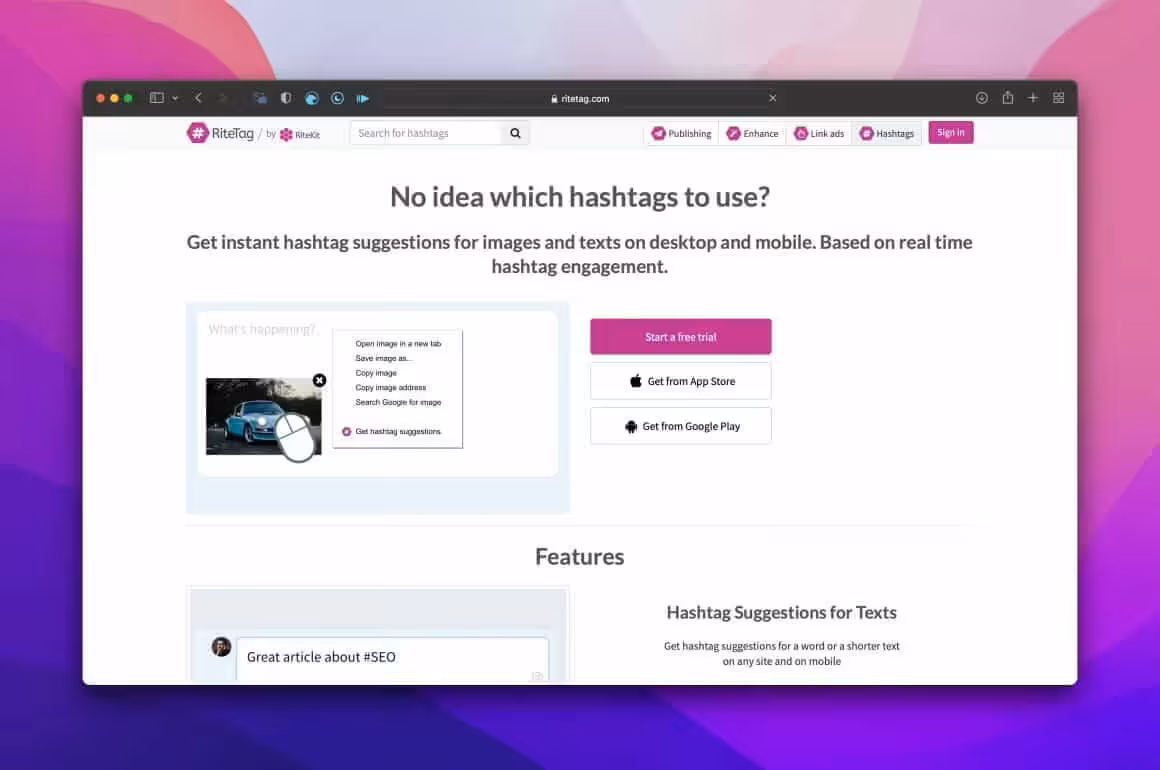This screenshot has width=1160, height=770.
Task: Click the RiteTag hashtag logo icon
Action: click(197, 133)
